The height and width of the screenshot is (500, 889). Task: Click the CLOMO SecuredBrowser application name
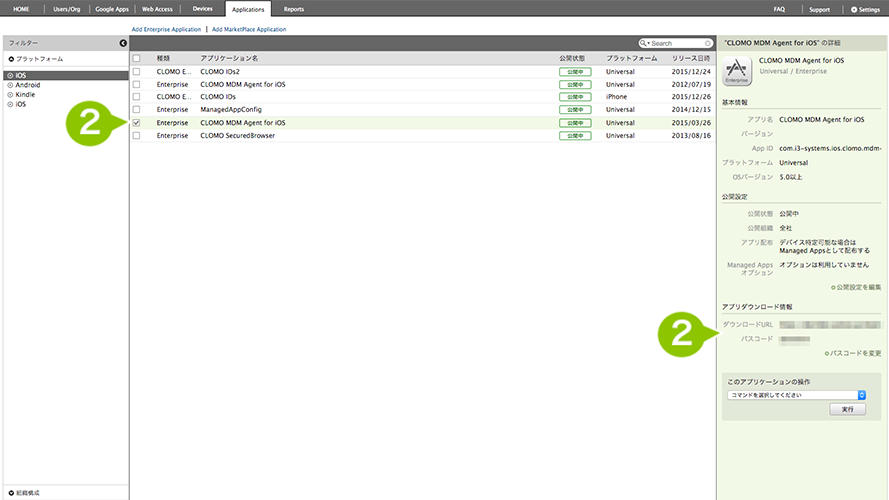[238, 135]
